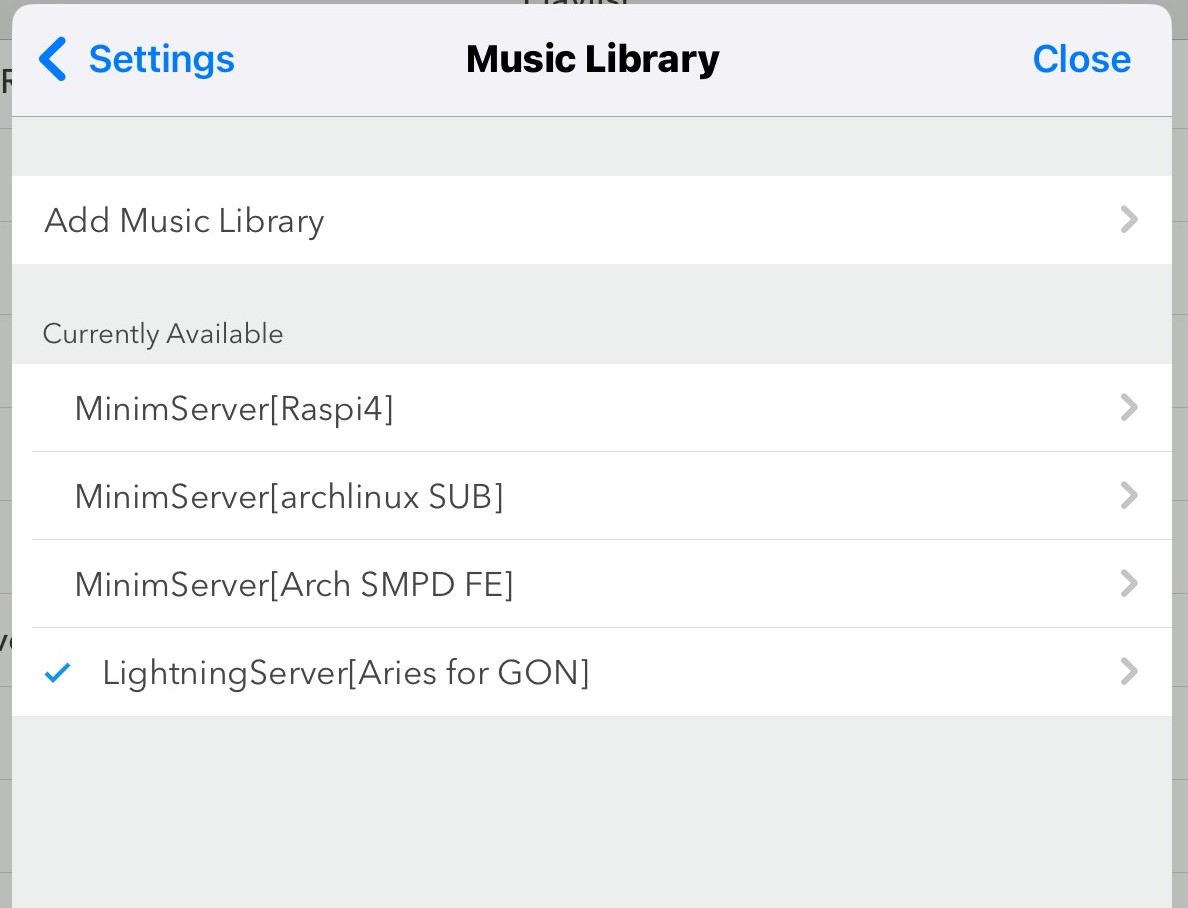Show details arrow for MinimServer[Arch SMPD FE]
The width and height of the screenshot is (1188, 908).
pyautogui.click(x=1129, y=584)
